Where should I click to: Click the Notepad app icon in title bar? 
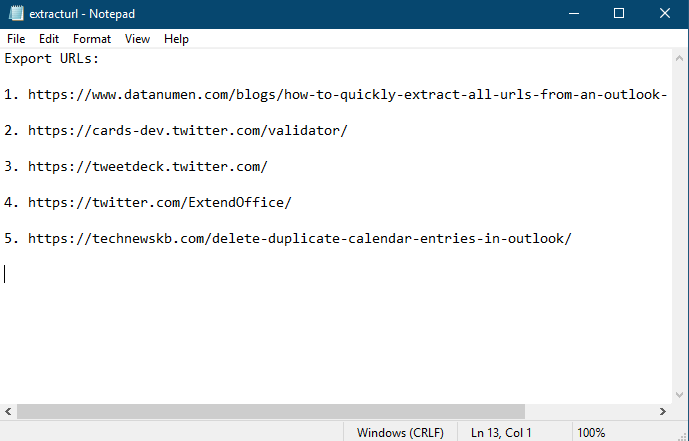[14, 14]
